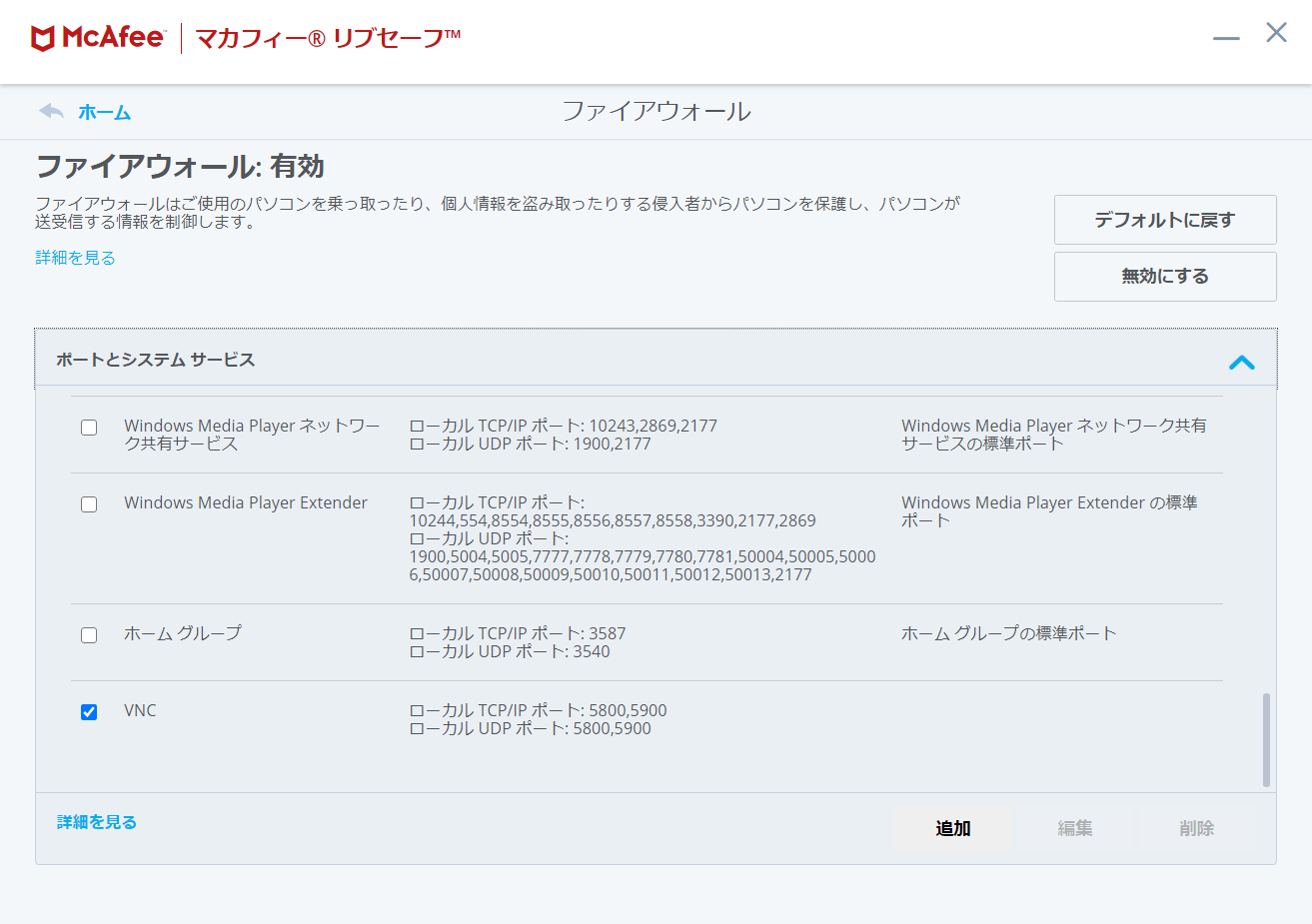Select the VNC row name
This screenshot has width=1312, height=924.
[x=140, y=710]
